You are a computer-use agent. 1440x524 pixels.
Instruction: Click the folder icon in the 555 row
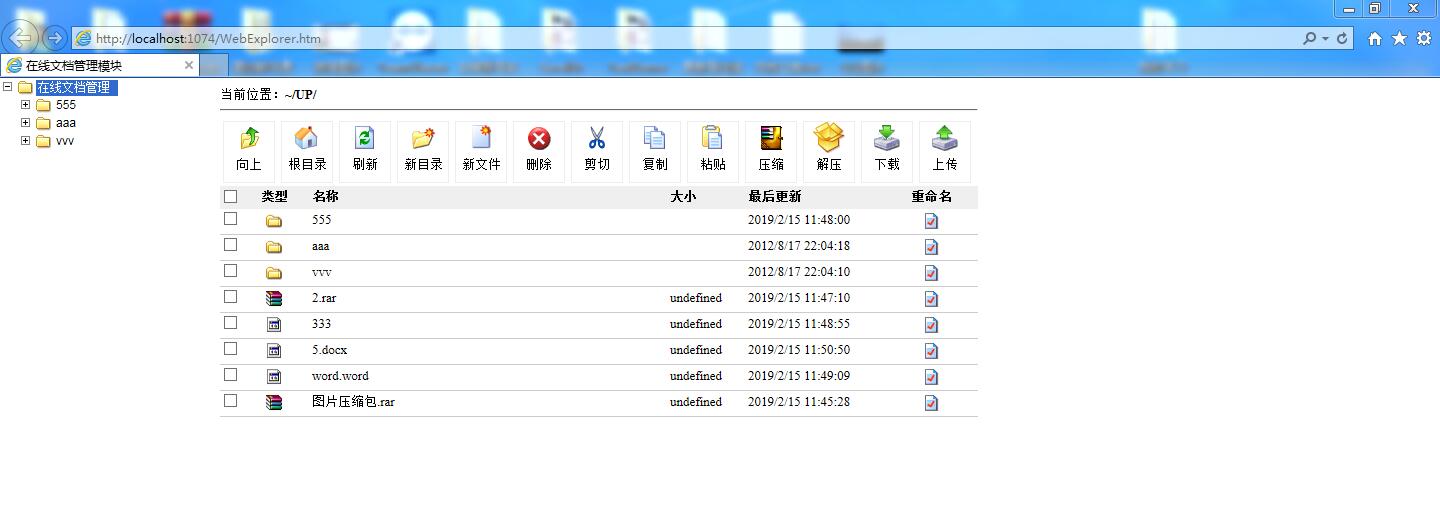click(x=274, y=221)
